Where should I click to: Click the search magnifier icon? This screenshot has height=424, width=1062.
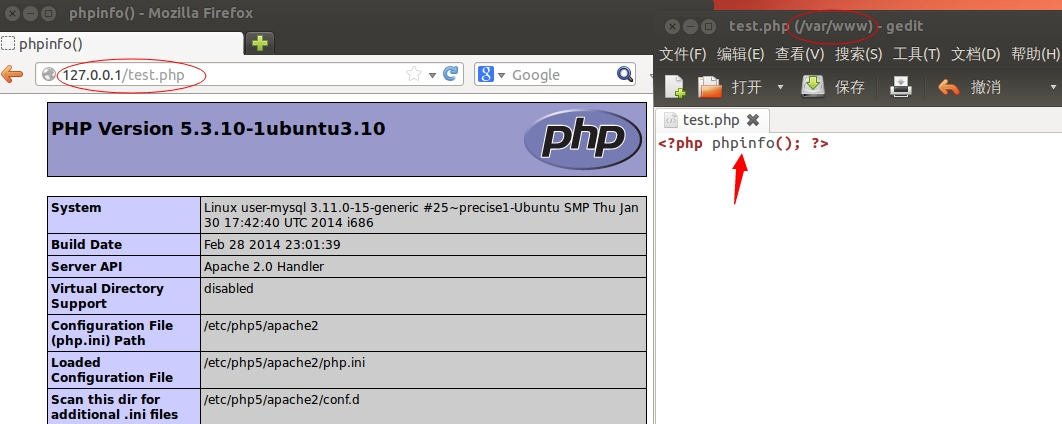pos(624,74)
